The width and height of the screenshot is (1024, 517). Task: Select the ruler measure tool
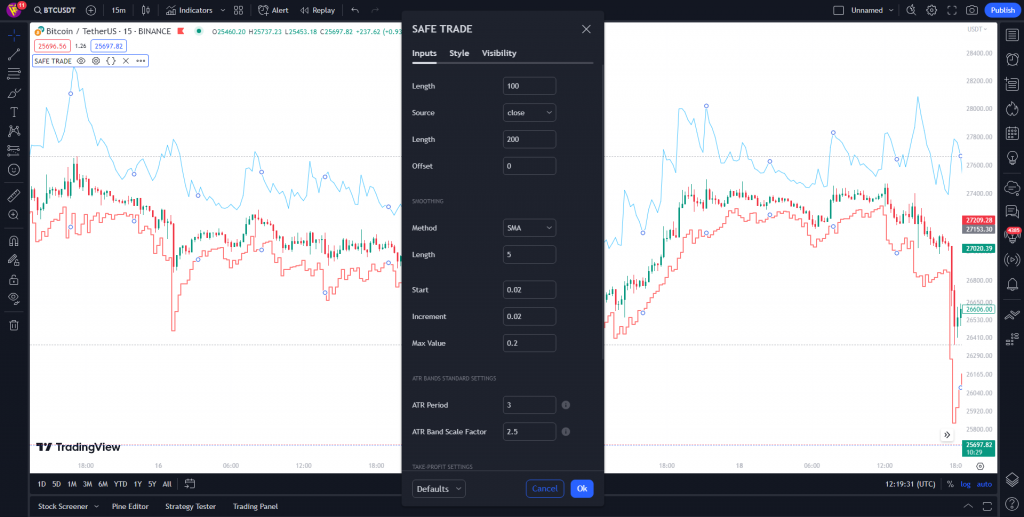tap(14, 195)
